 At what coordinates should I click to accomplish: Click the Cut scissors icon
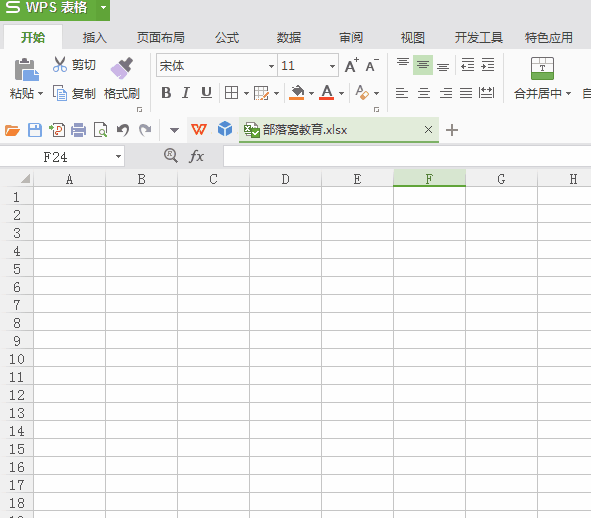[60, 64]
